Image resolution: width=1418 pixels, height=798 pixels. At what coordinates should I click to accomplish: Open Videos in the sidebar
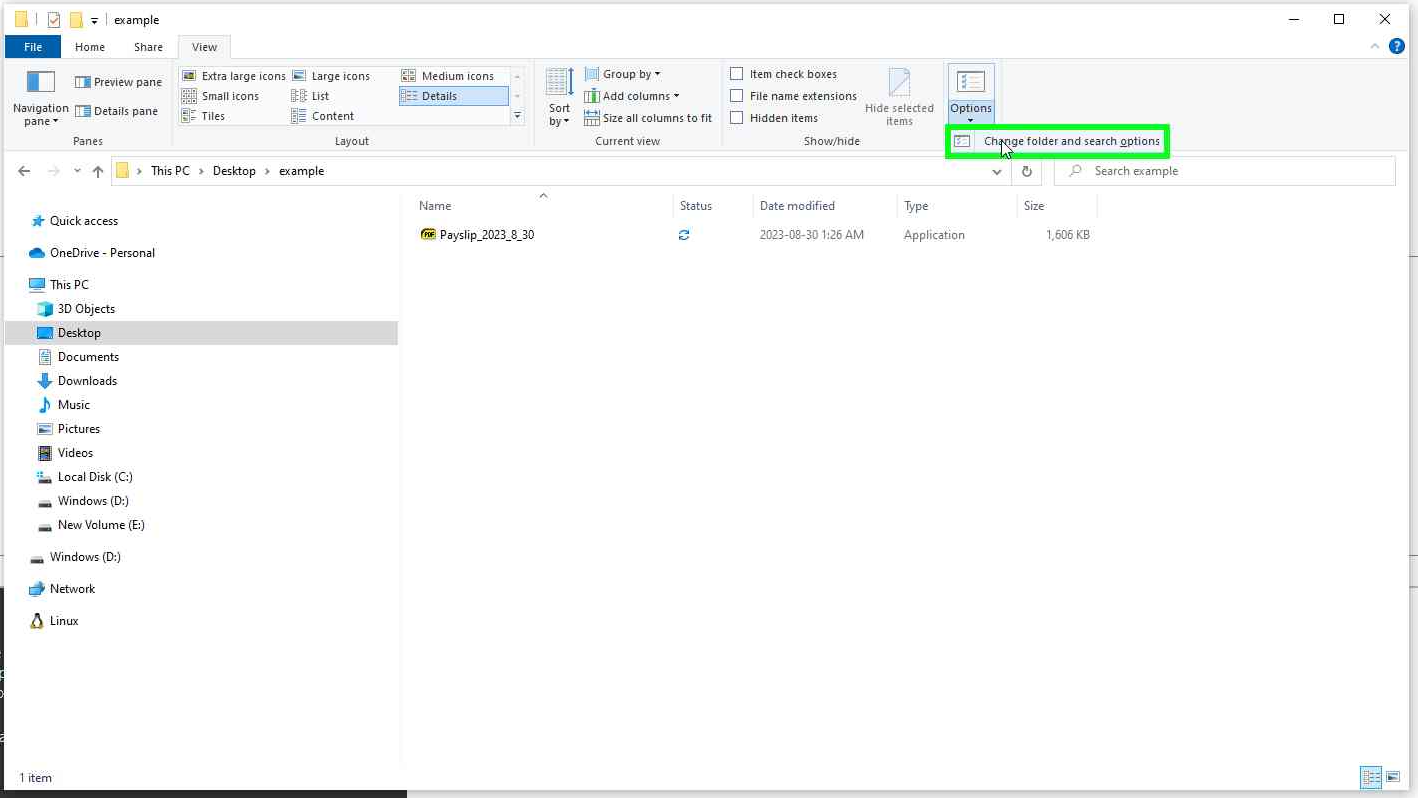(75, 453)
